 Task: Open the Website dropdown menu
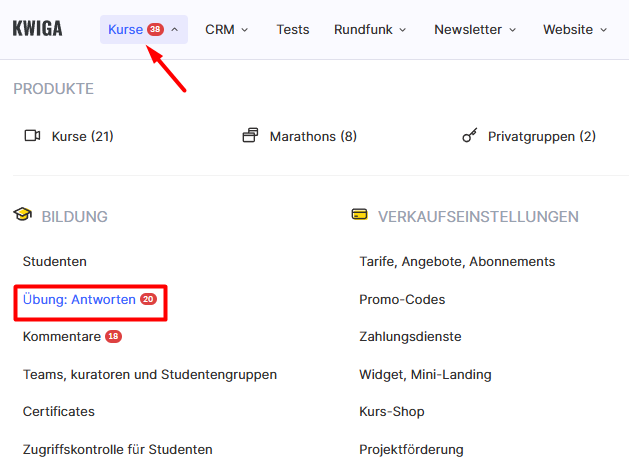pos(575,30)
